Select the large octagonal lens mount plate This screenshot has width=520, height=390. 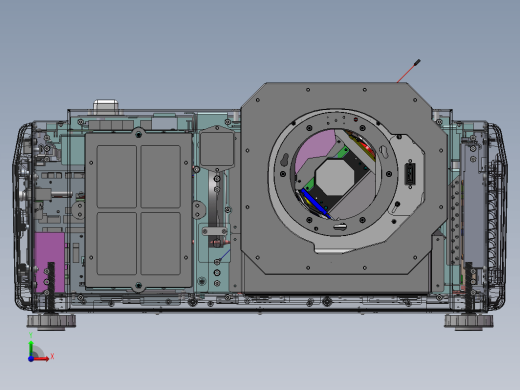[344, 178]
